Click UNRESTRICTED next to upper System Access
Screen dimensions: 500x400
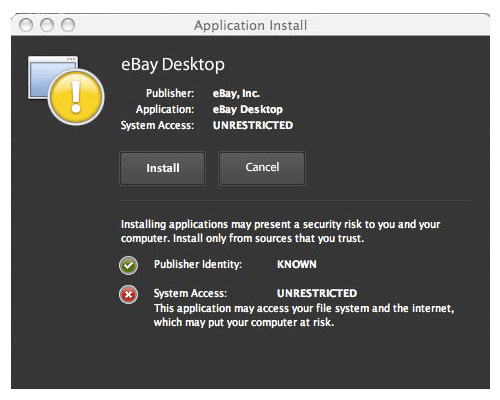(x=253, y=125)
